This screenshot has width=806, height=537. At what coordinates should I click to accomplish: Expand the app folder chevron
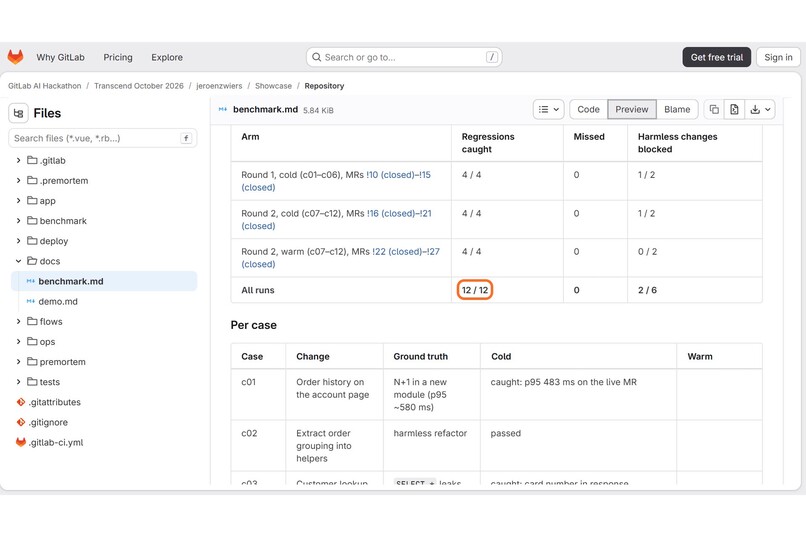pyautogui.click(x=19, y=200)
